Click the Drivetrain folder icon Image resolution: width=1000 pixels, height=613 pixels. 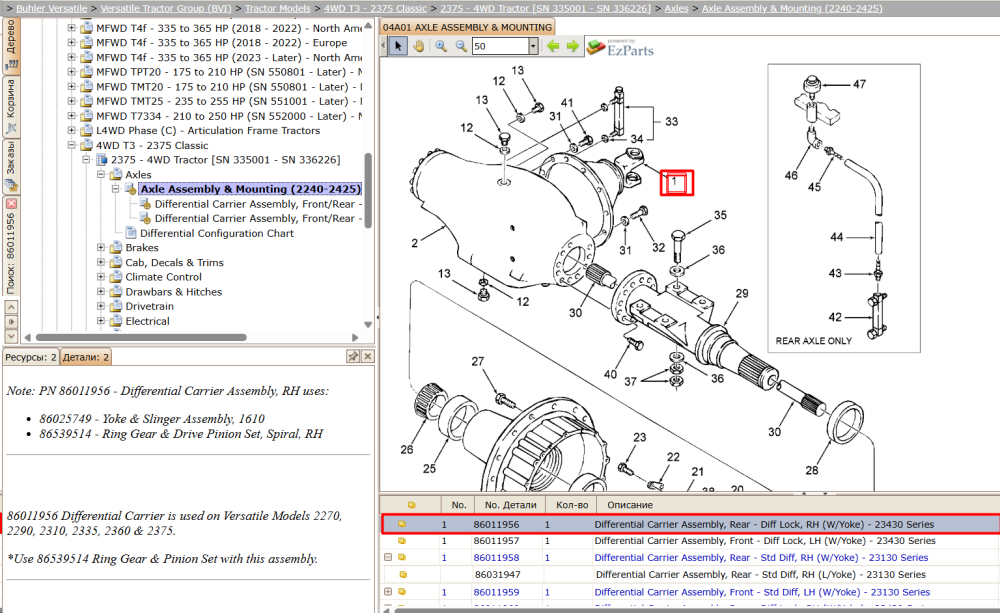pyautogui.click(x=116, y=306)
